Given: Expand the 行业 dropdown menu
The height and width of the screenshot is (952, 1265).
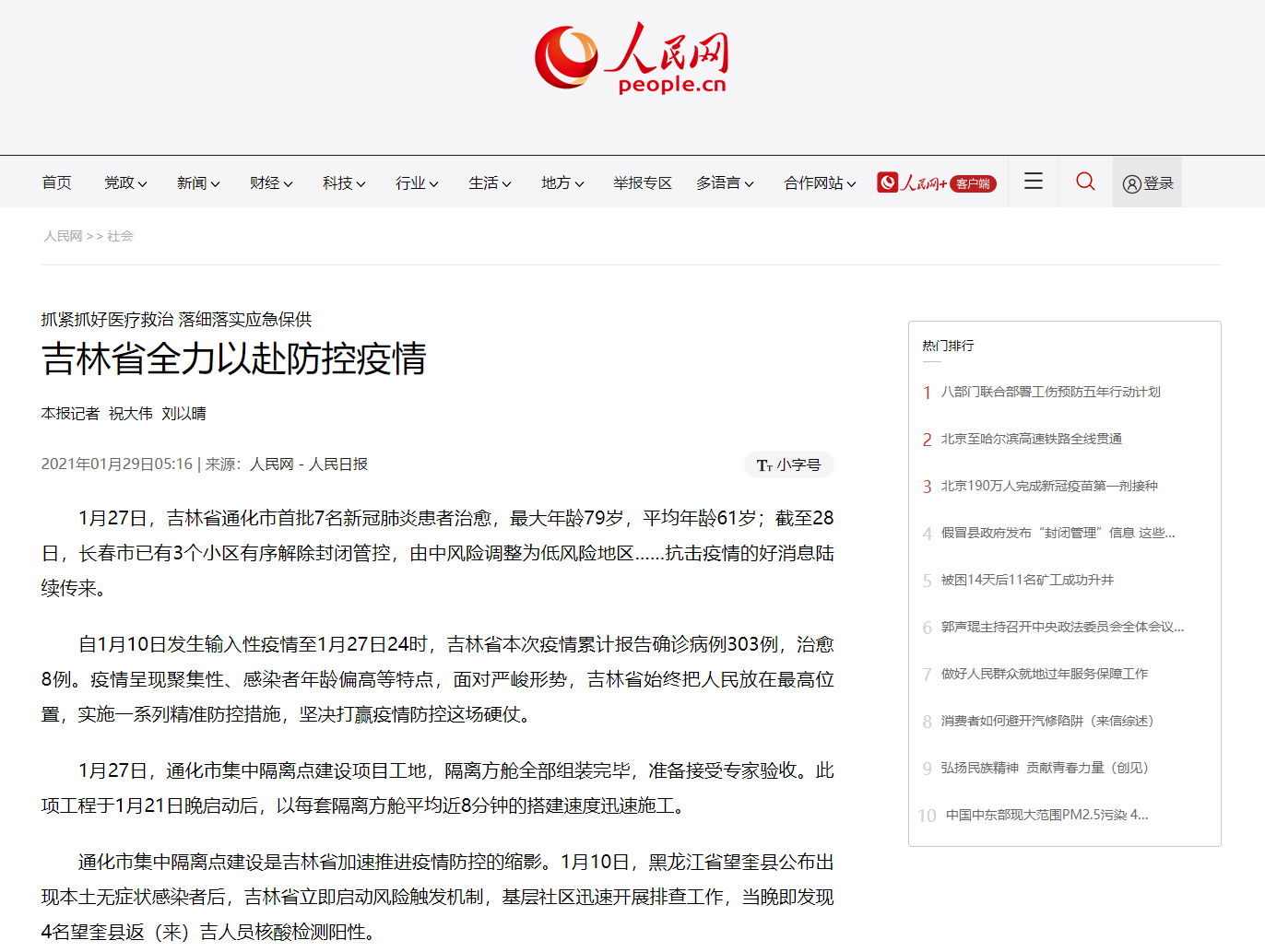Looking at the screenshot, I should 417,182.
